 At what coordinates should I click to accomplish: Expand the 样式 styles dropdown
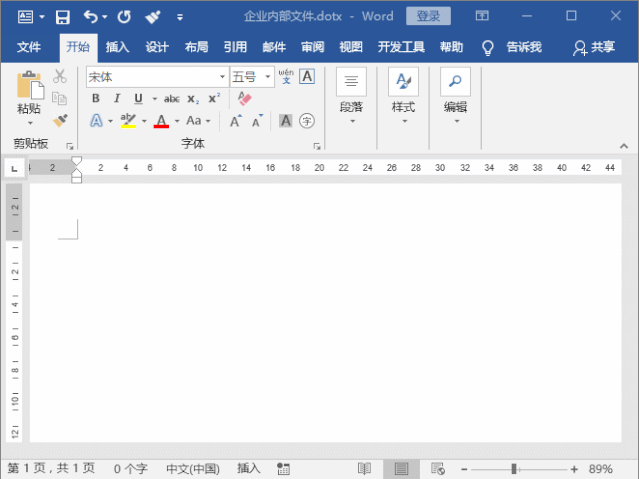tap(404, 121)
